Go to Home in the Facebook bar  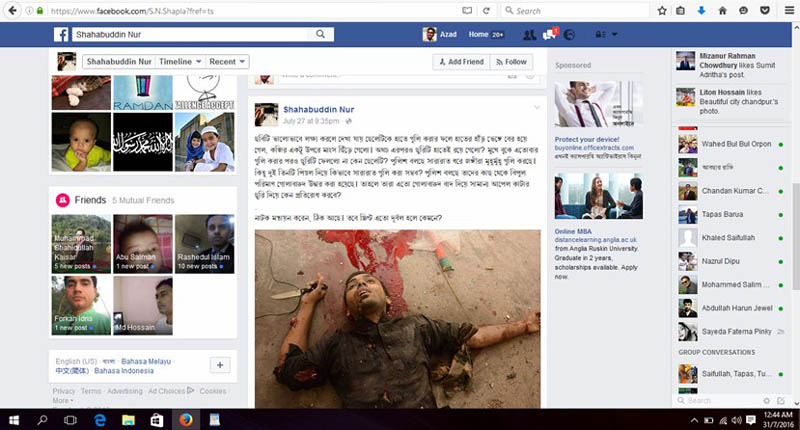tap(479, 34)
